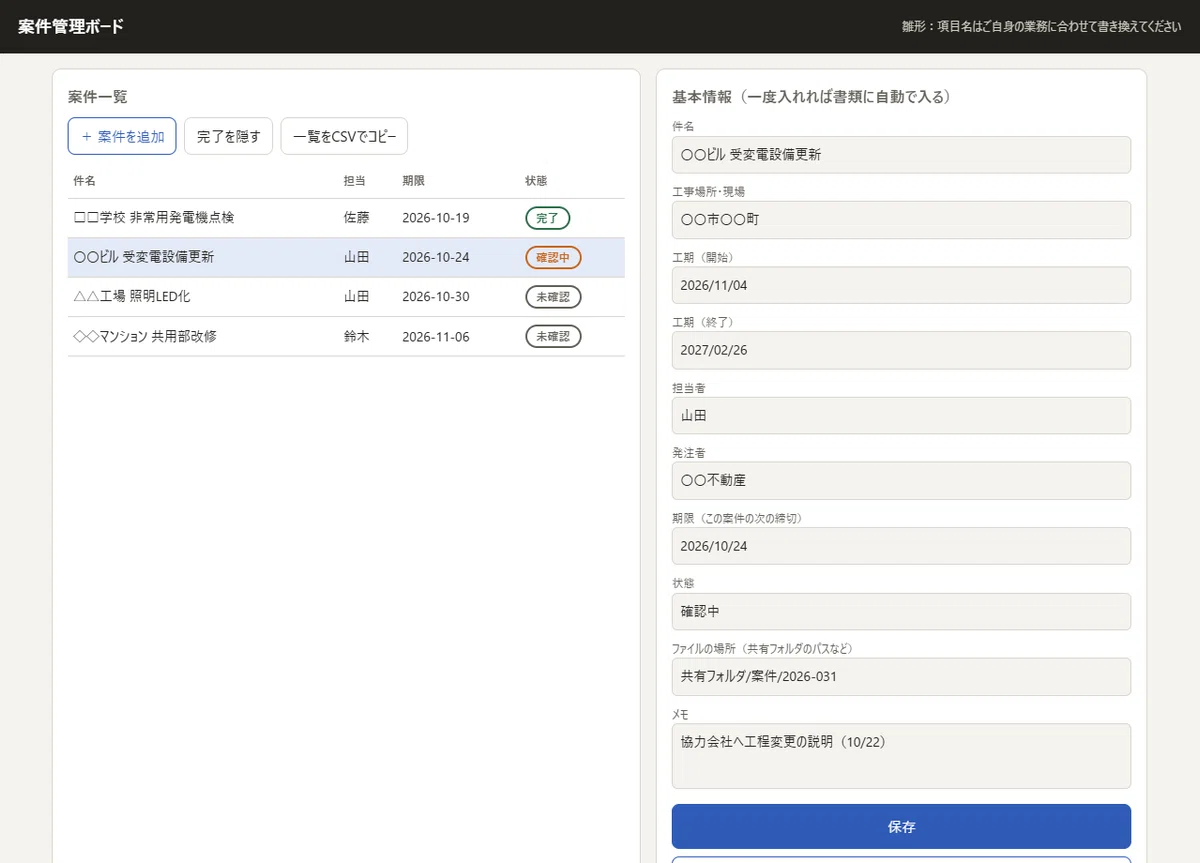
Task: Click the 状態 column header
Action: point(536,181)
